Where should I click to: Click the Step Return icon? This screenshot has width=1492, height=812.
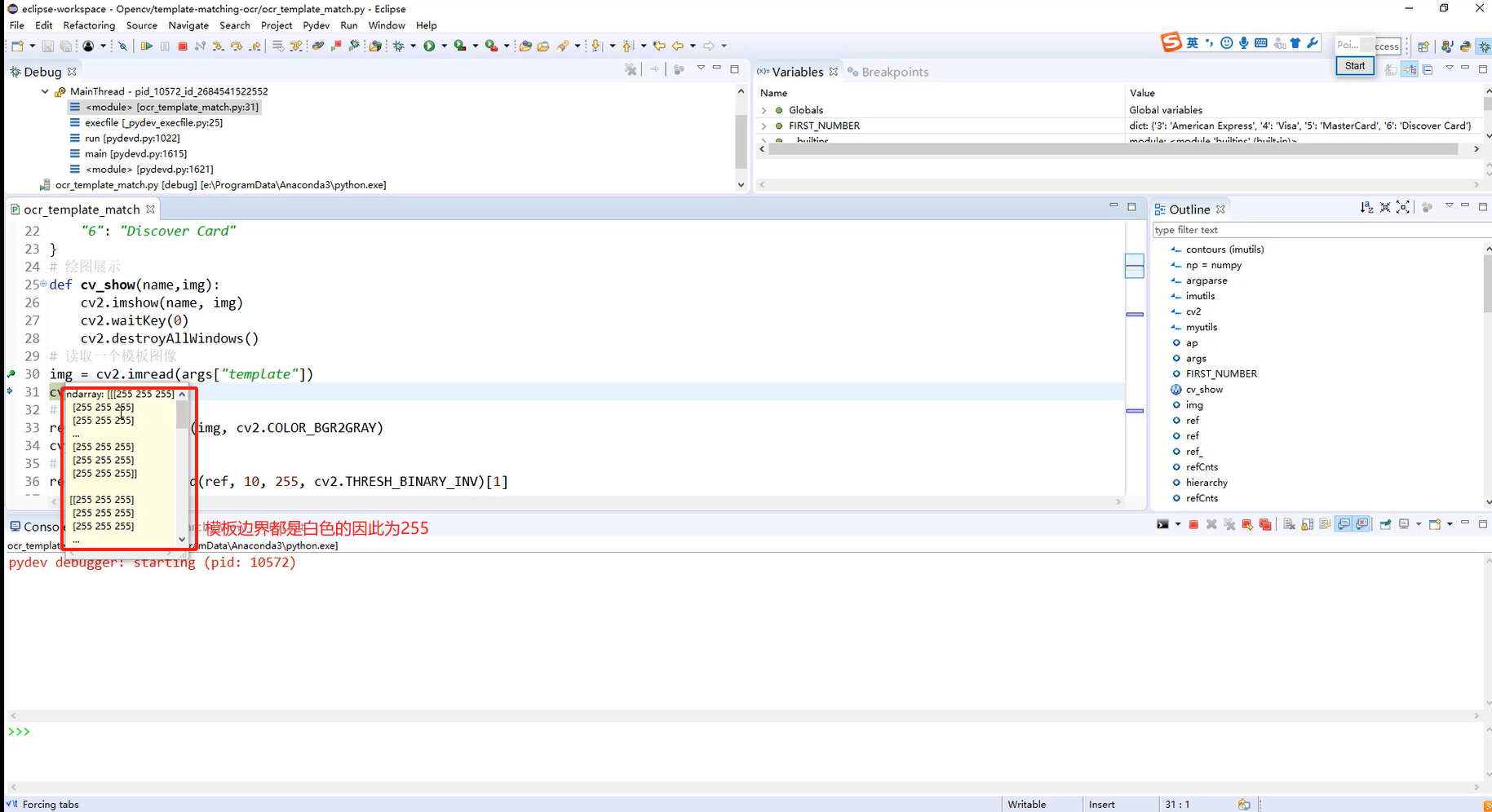click(255, 46)
